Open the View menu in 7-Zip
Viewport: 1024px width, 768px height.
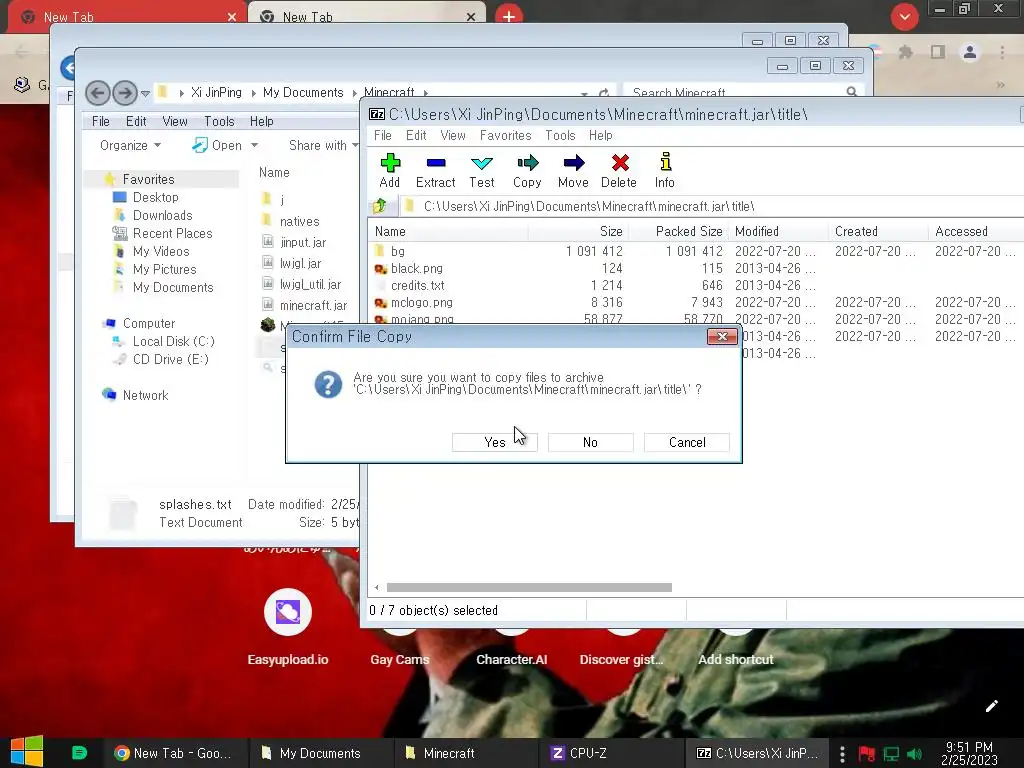click(x=453, y=135)
